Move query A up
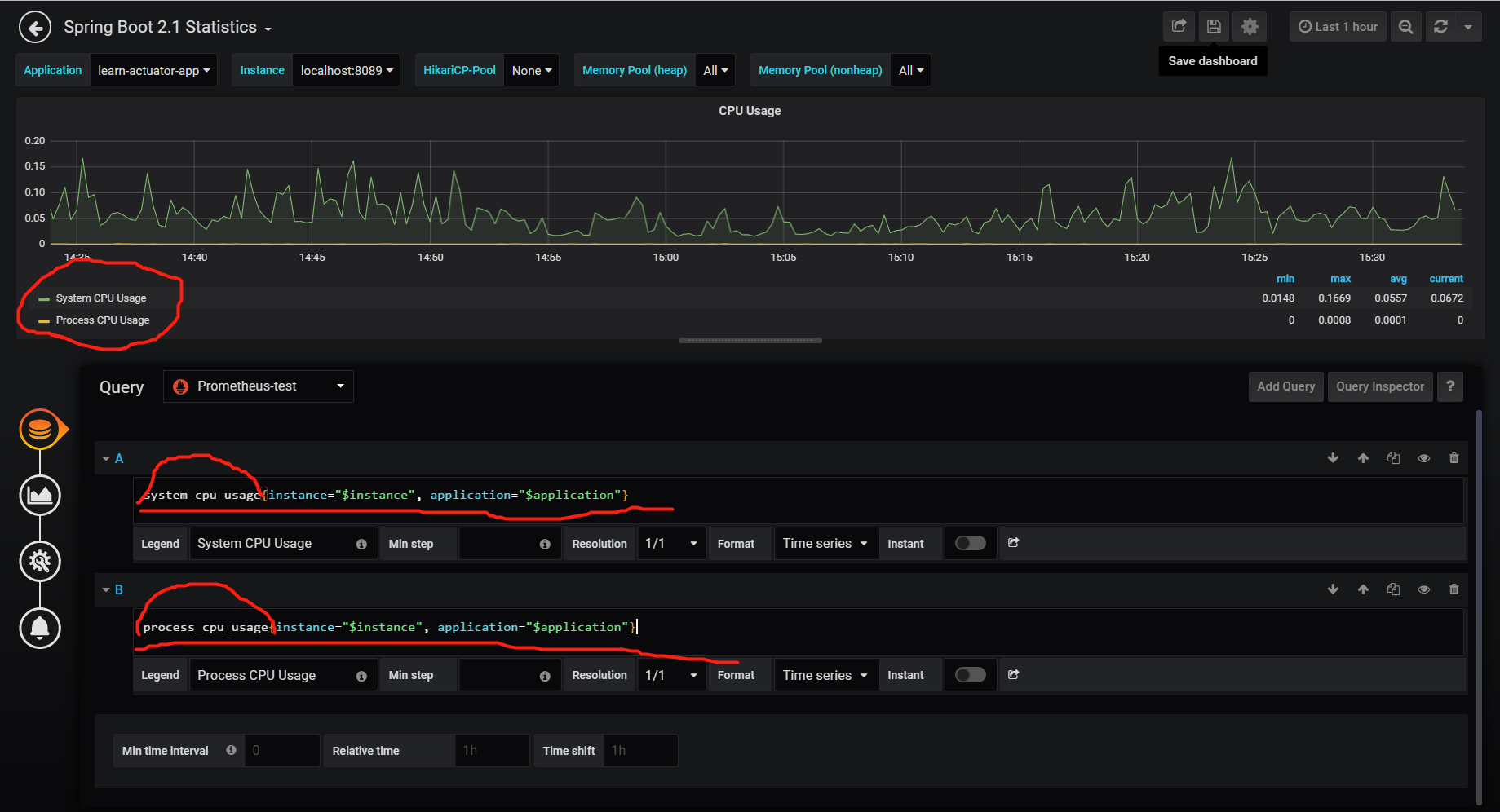 1363,458
